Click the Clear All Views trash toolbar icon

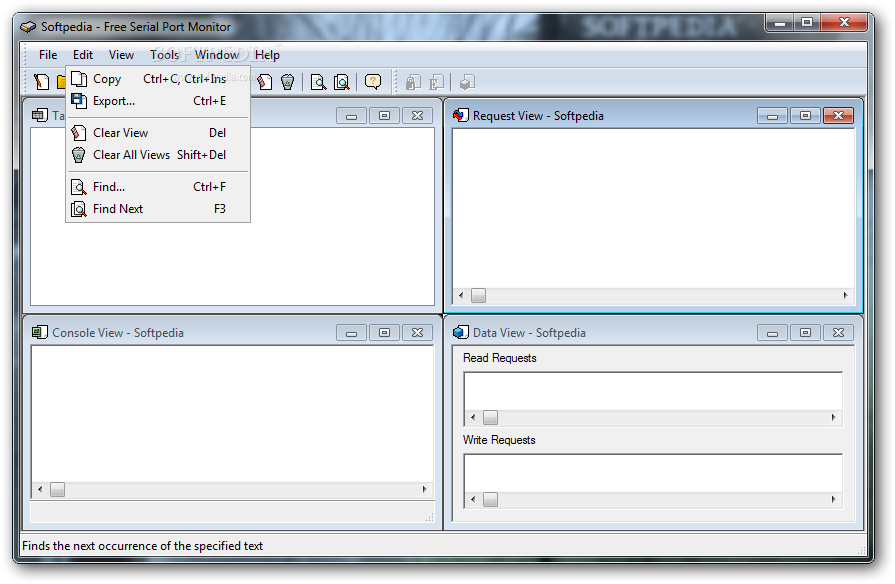click(288, 82)
